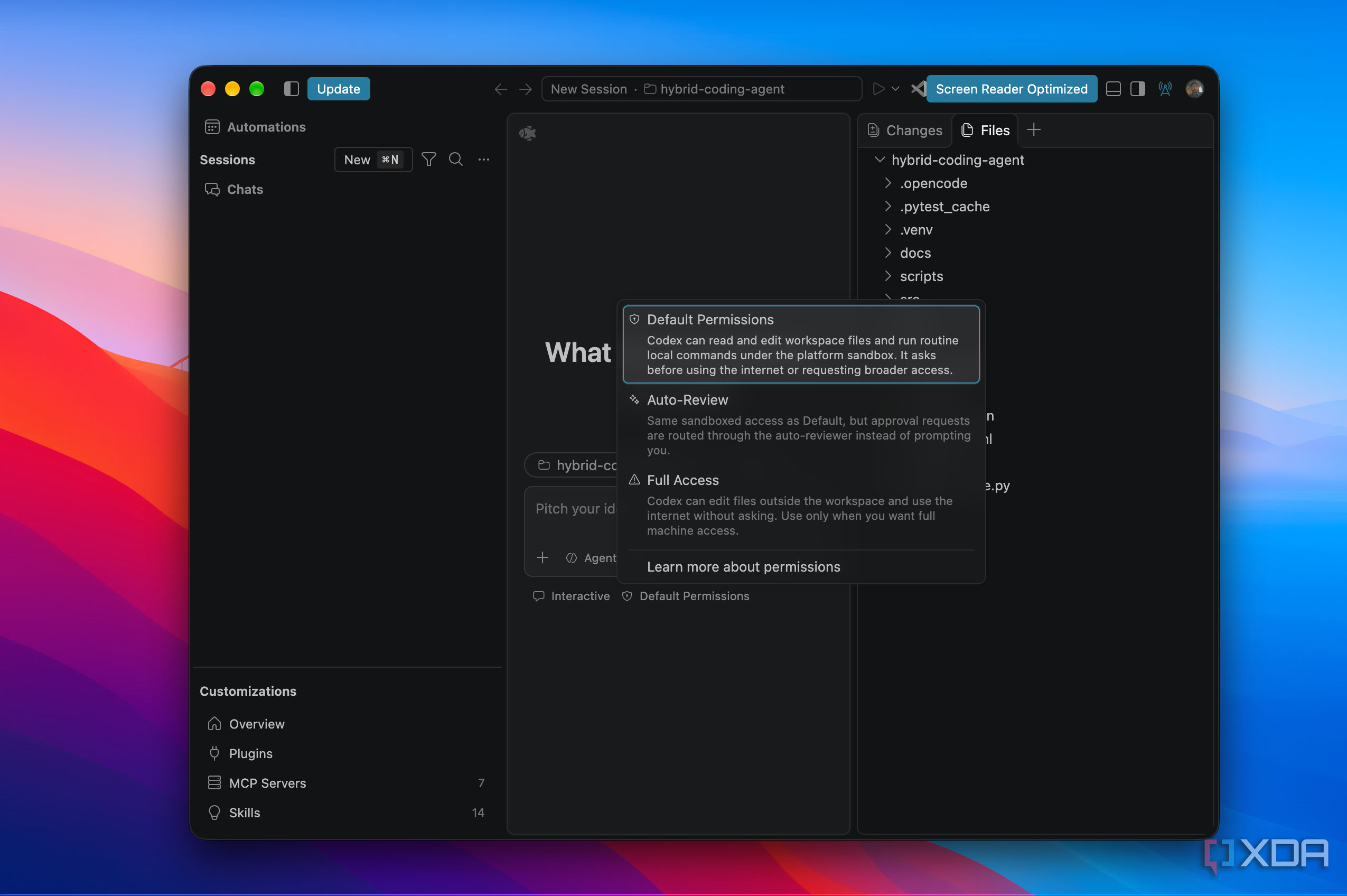Expand the docs folder
Screen dimensions: 1347x896
click(x=888, y=253)
